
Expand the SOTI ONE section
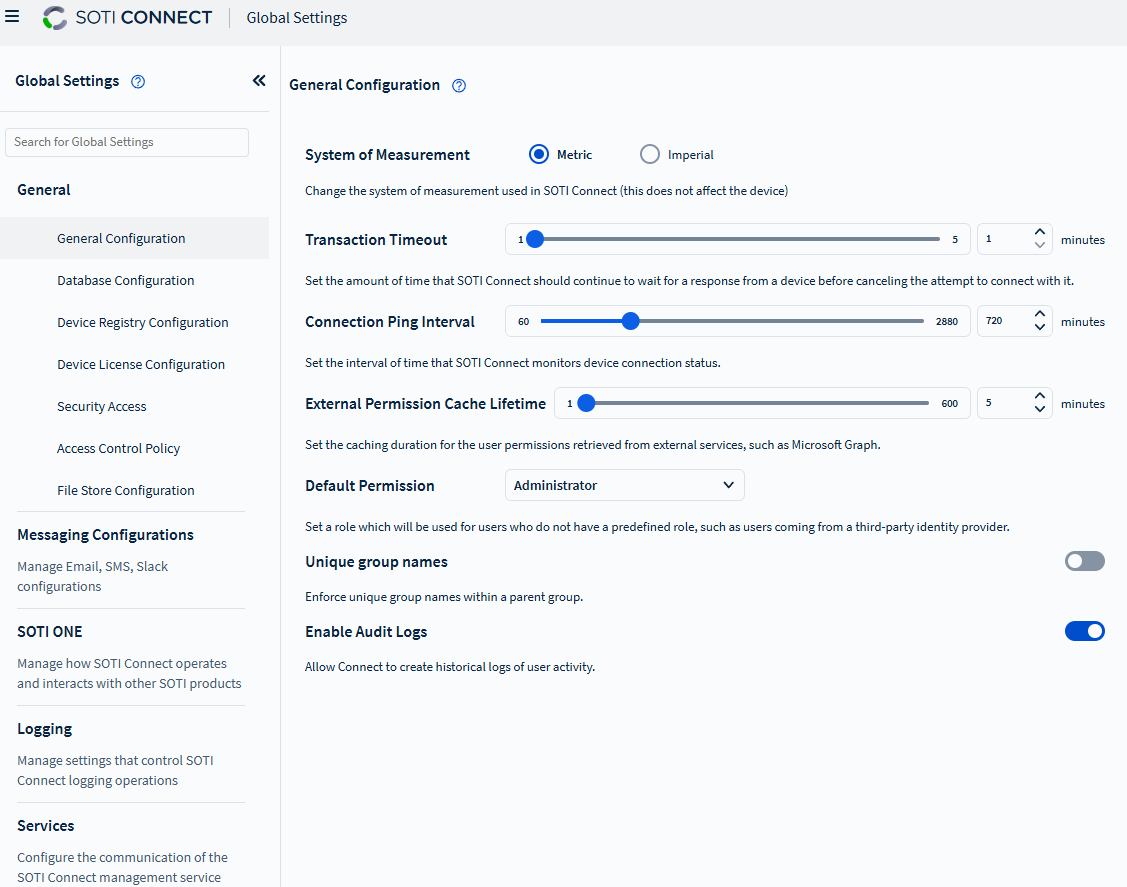(x=50, y=632)
